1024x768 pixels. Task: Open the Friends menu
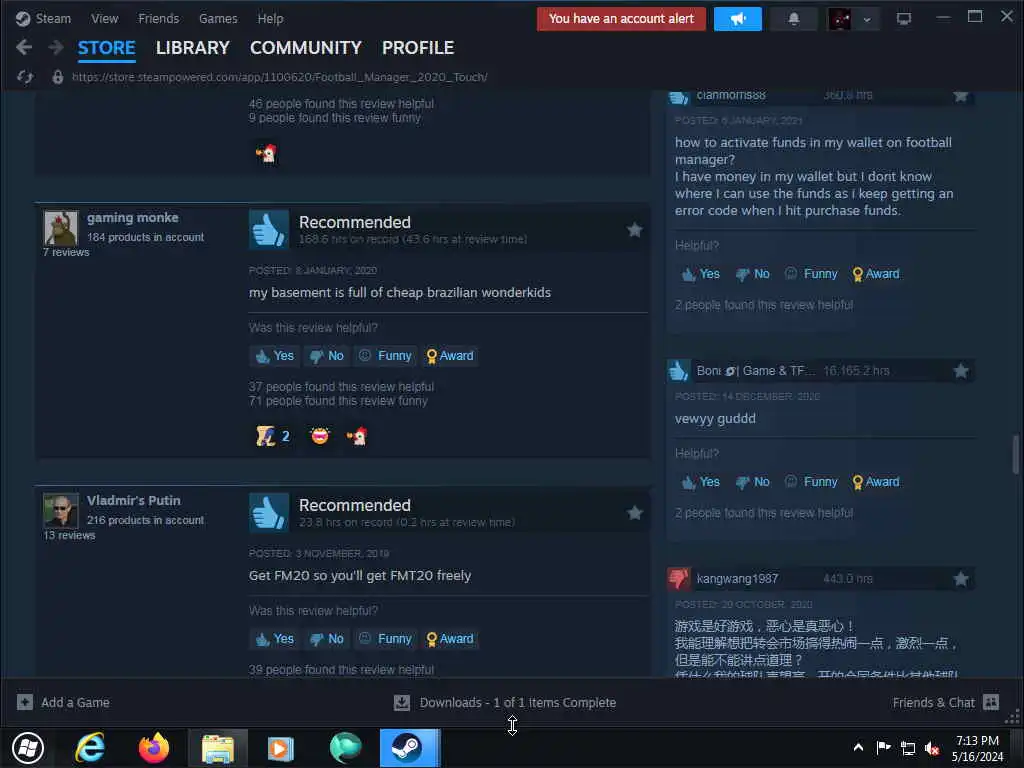[159, 18]
